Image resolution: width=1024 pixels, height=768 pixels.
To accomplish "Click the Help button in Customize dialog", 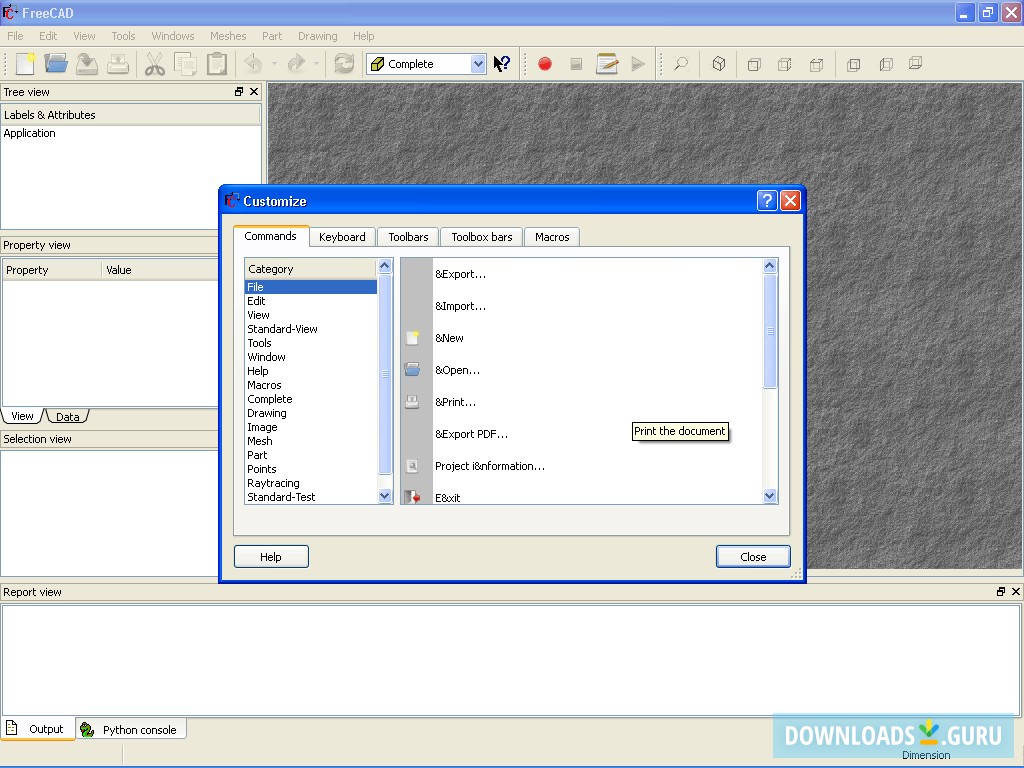I will click(x=271, y=556).
